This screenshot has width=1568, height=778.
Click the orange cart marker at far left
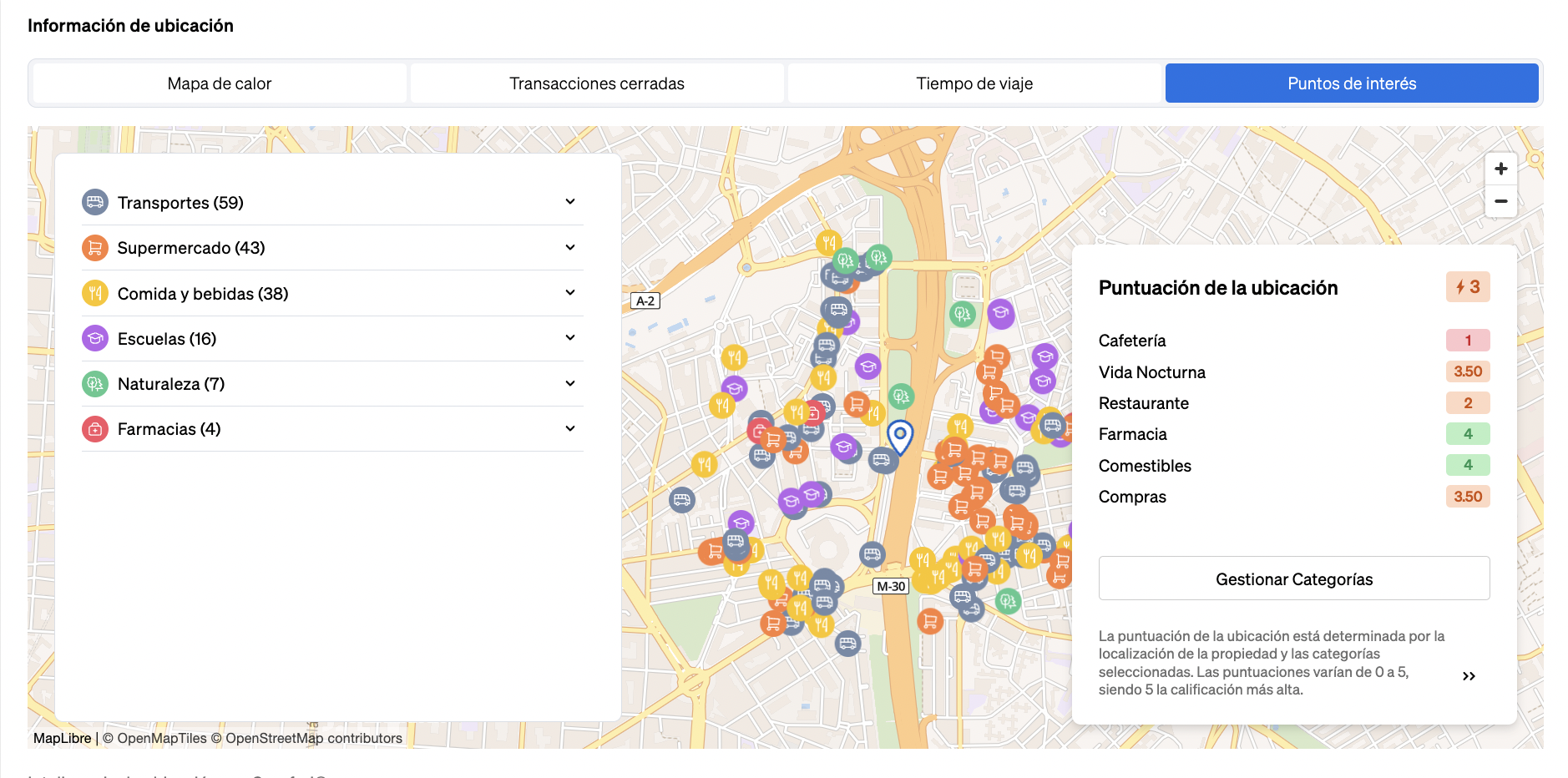(x=713, y=551)
